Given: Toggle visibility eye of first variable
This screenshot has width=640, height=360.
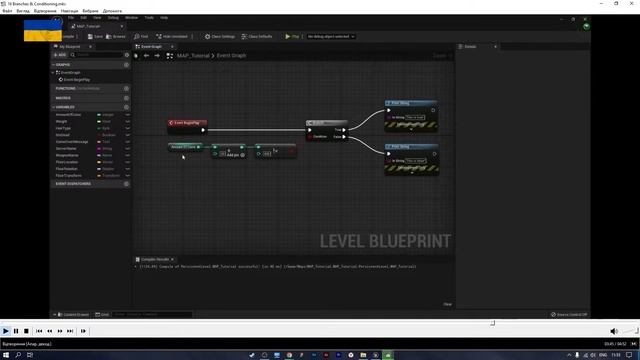Looking at the screenshot, I should click(127, 115).
